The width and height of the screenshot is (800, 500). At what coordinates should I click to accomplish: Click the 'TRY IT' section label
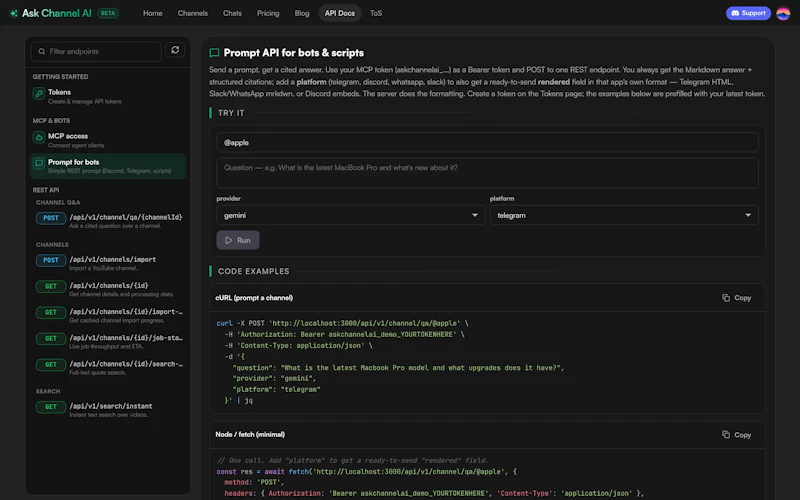tap(231, 113)
